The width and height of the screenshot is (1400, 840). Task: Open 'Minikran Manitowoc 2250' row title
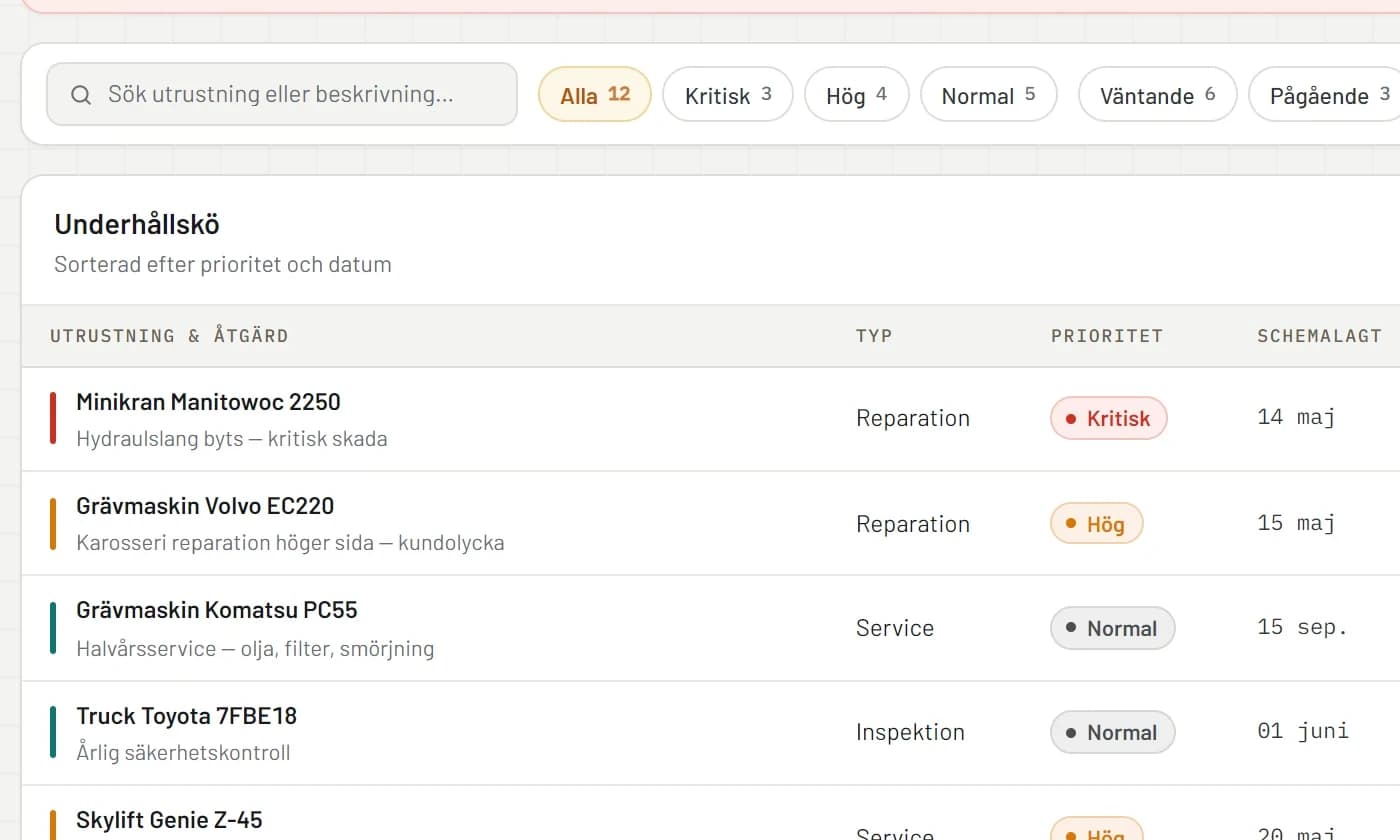coord(208,402)
